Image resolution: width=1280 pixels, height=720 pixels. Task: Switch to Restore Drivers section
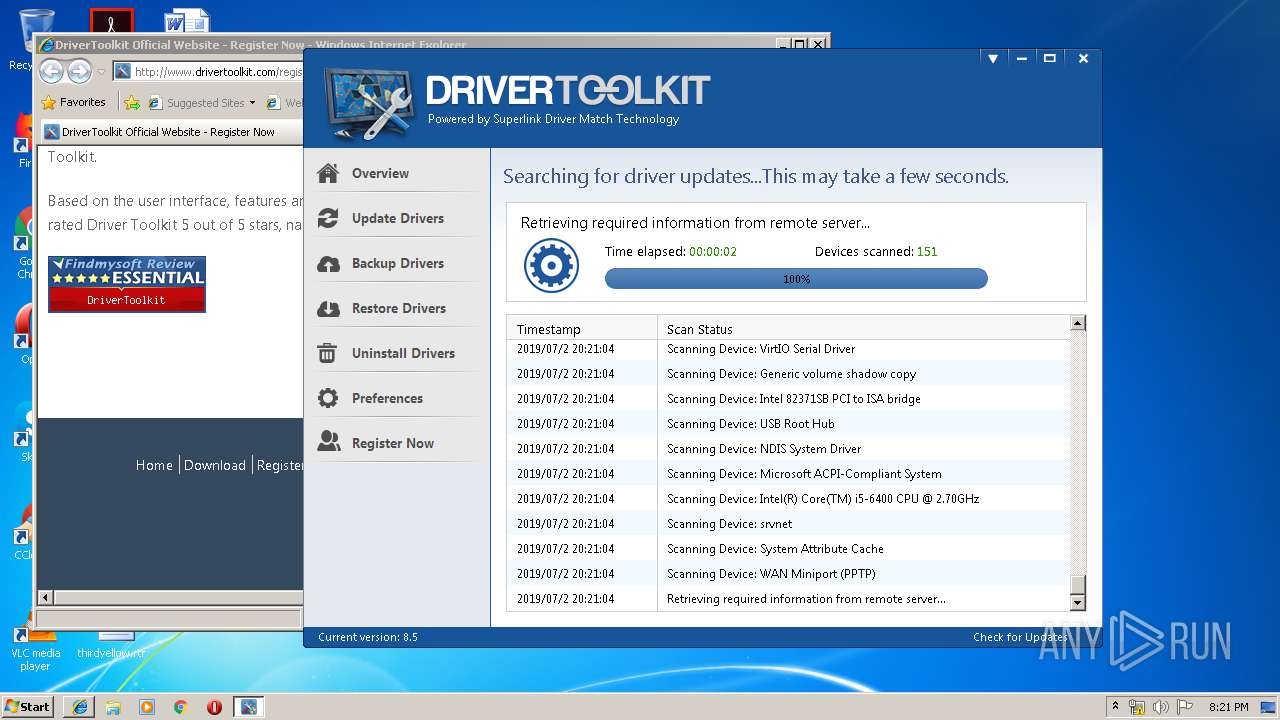tap(399, 308)
